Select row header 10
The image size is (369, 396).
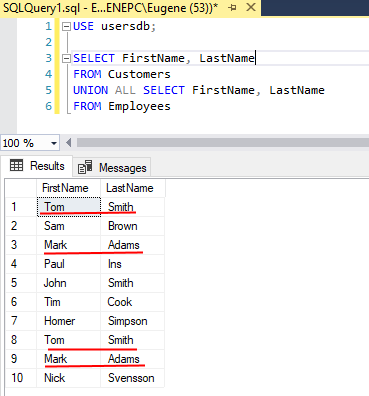point(21,378)
